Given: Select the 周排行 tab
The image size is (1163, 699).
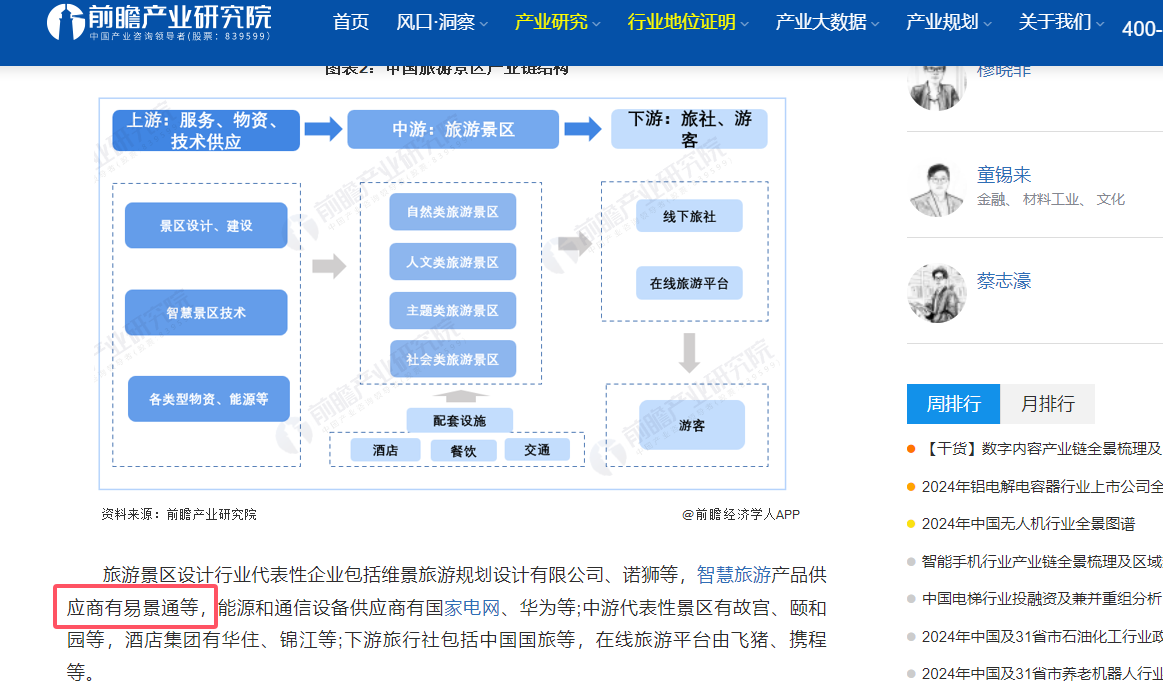Looking at the screenshot, I should pyautogui.click(x=953, y=404).
